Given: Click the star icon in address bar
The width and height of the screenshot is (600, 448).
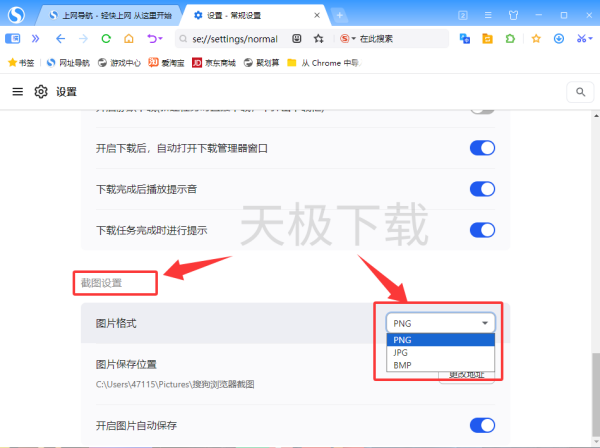Looking at the screenshot, I should click(x=319, y=38).
